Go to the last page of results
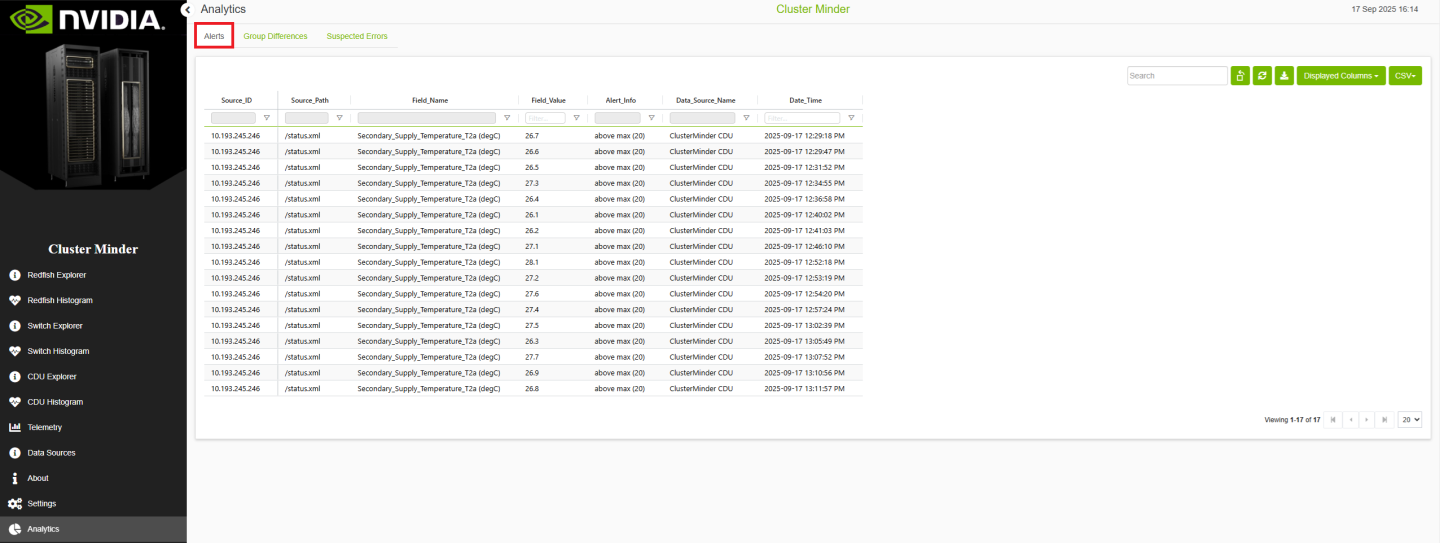 pos(1384,420)
